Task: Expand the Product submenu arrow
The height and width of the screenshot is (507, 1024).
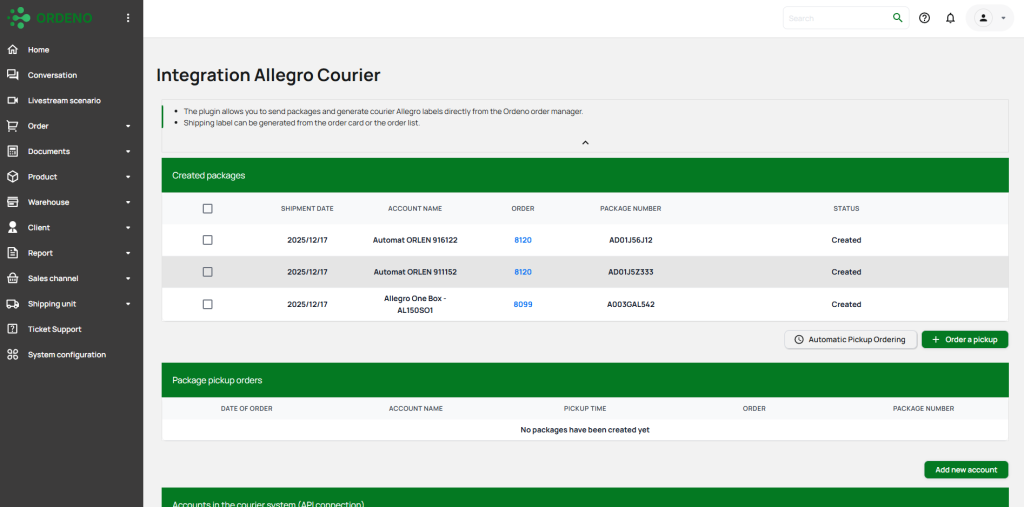Action: coord(128,177)
